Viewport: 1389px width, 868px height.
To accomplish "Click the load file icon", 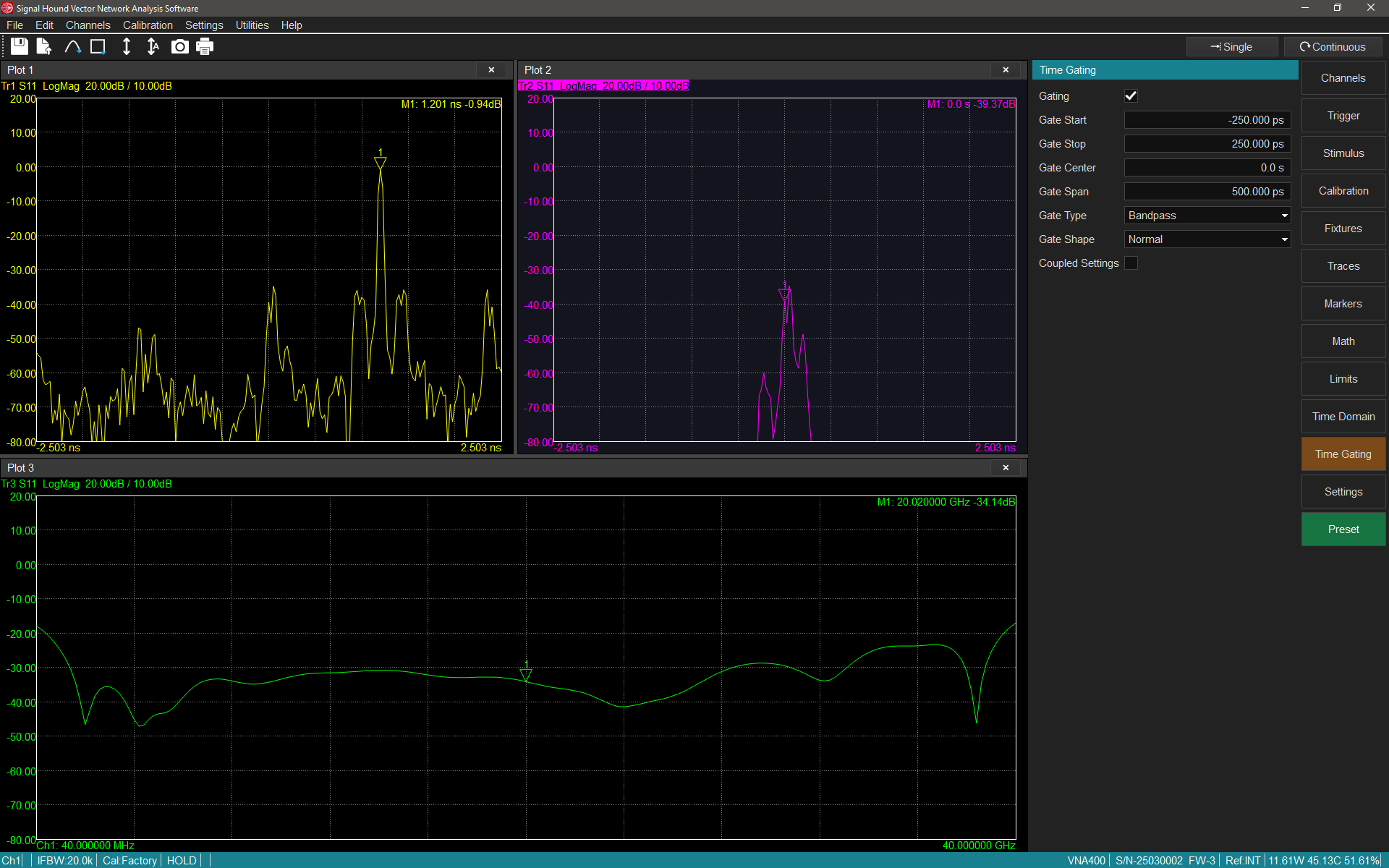I will (x=44, y=47).
